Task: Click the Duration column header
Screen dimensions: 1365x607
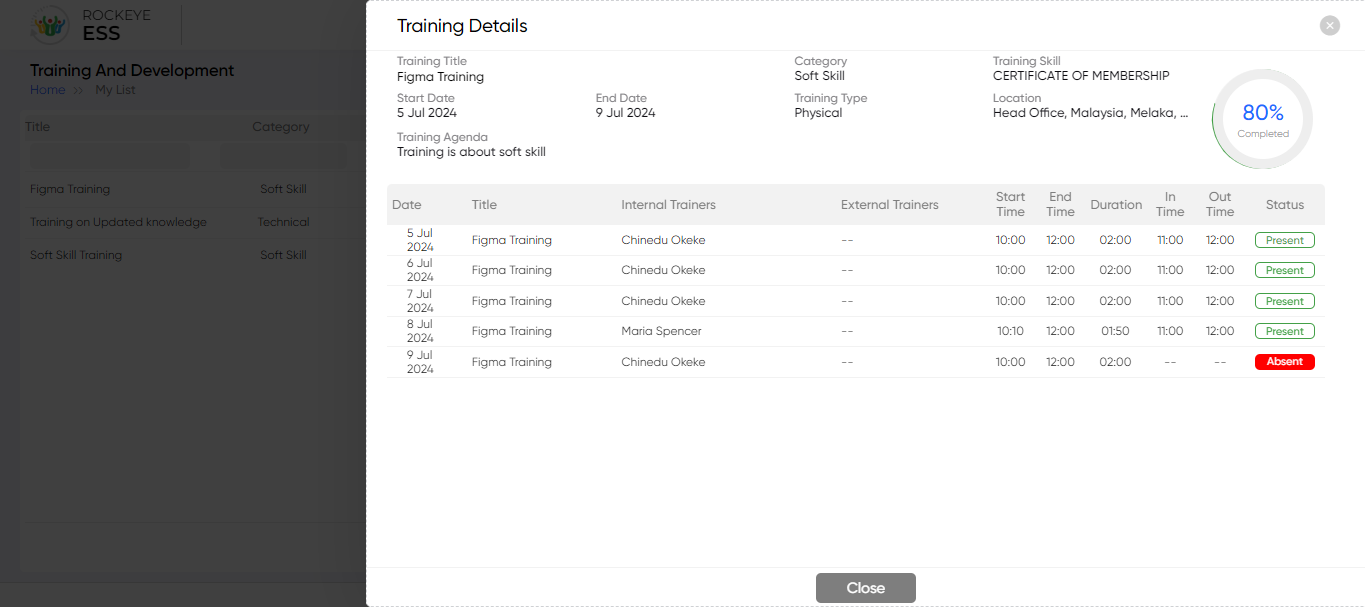Action: pyautogui.click(x=1116, y=205)
